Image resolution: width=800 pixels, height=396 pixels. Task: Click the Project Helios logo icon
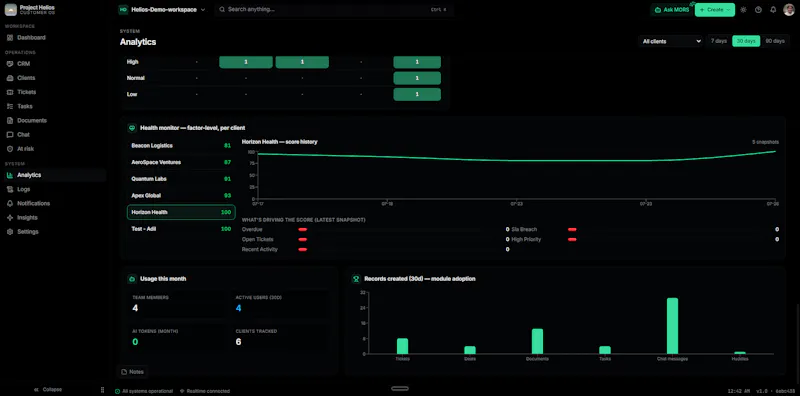(x=11, y=10)
